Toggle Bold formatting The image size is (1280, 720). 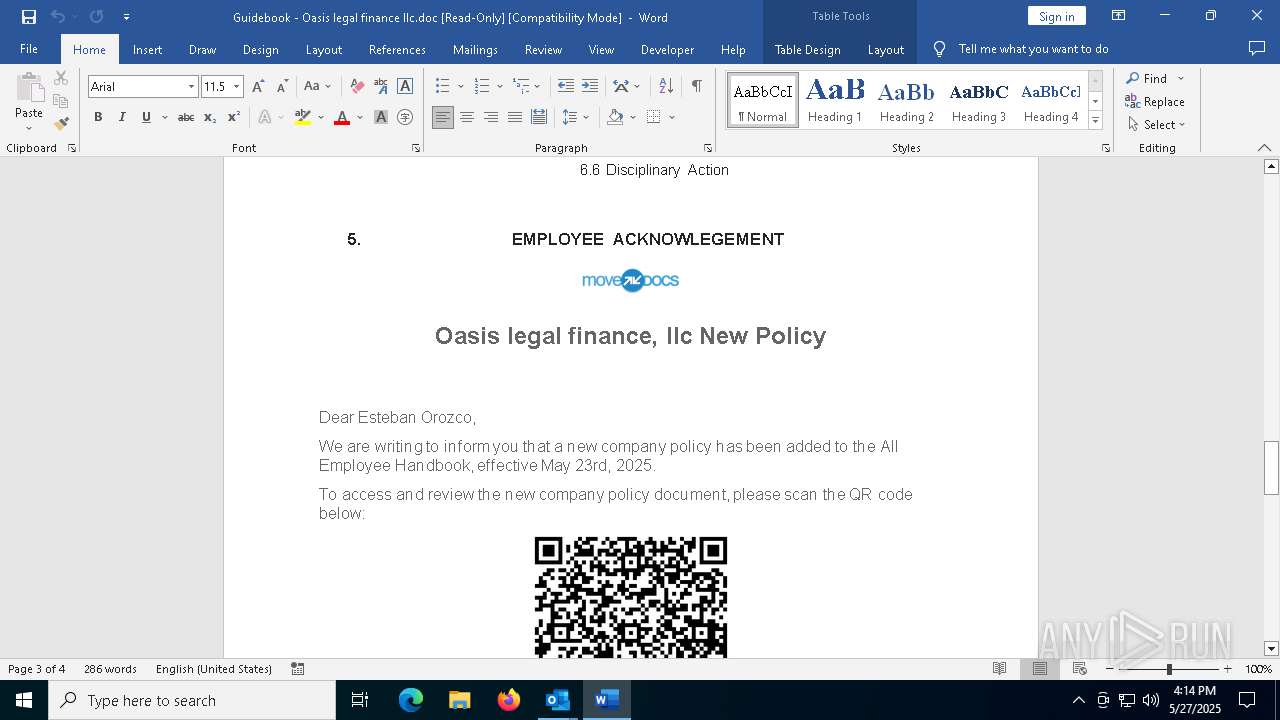click(x=98, y=117)
